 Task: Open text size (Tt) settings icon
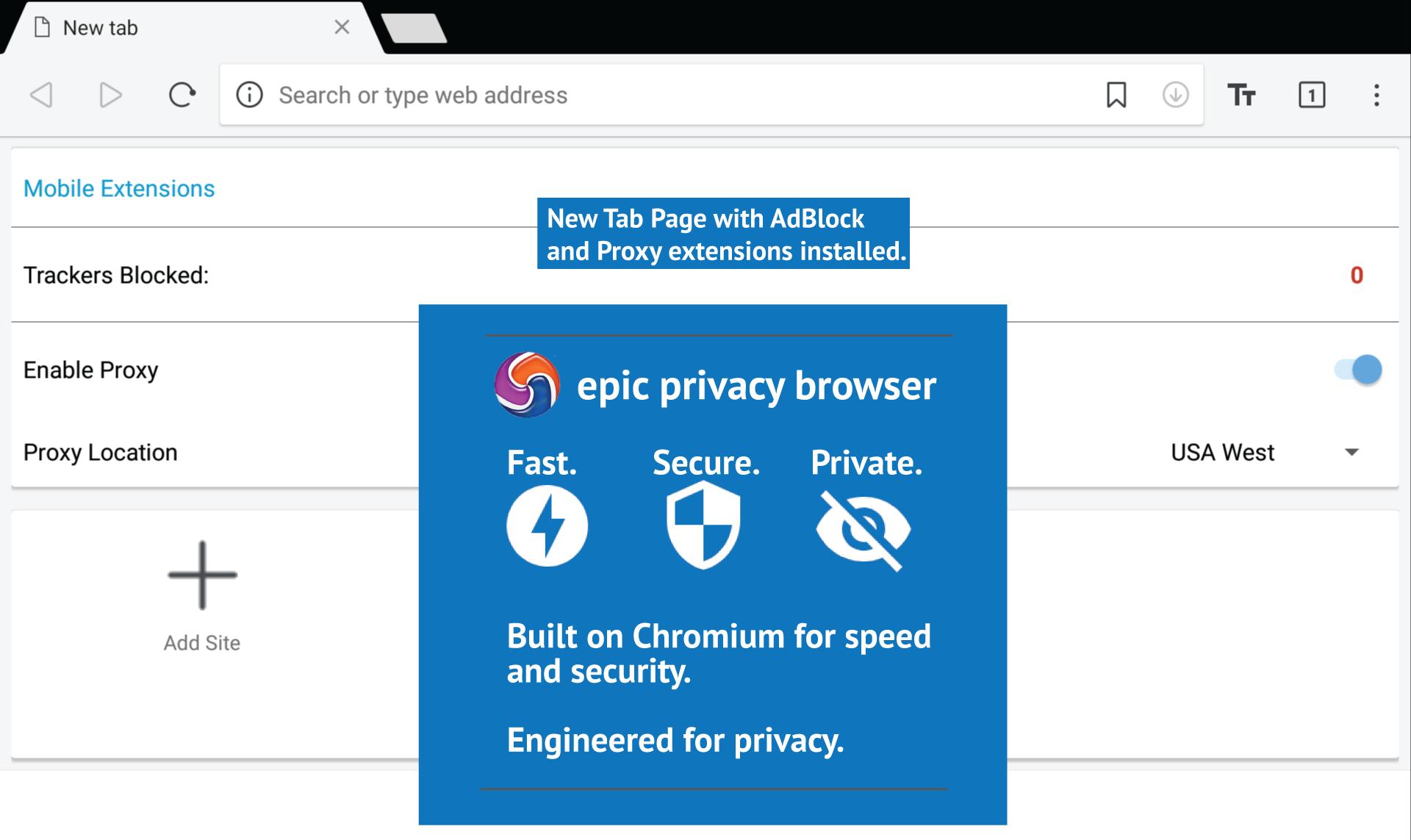1241,95
